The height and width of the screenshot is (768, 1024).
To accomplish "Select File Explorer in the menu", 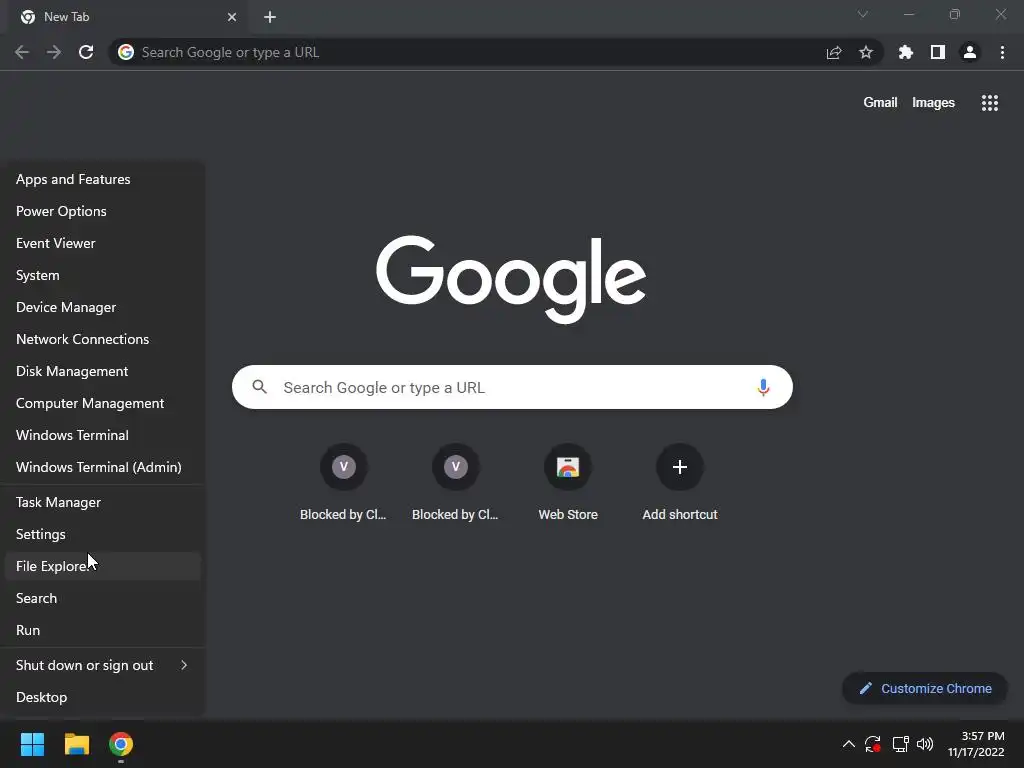I will [103, 566].
